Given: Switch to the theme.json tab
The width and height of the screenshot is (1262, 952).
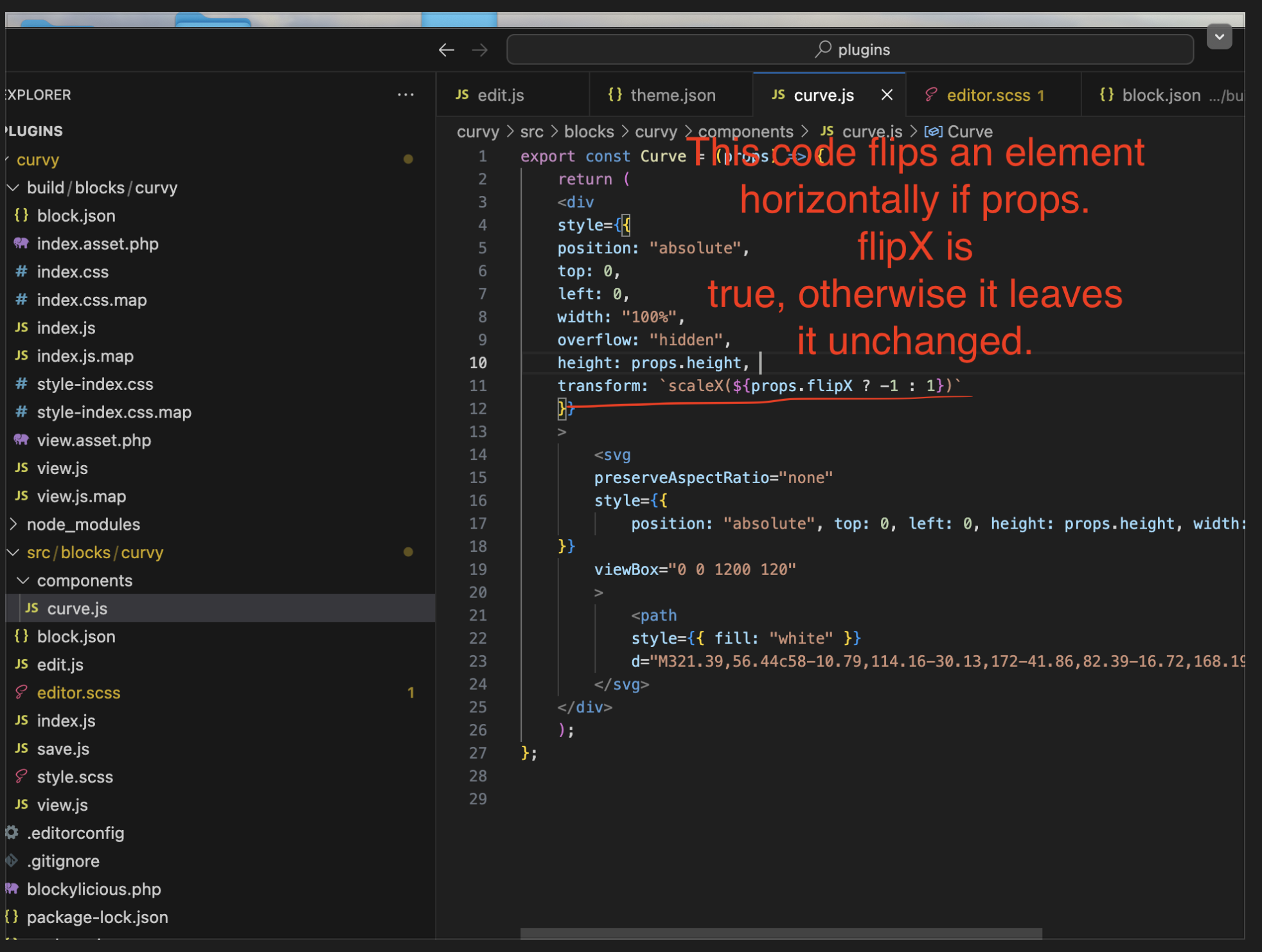Looking at the screenshot, I should (x=671, y=95).
